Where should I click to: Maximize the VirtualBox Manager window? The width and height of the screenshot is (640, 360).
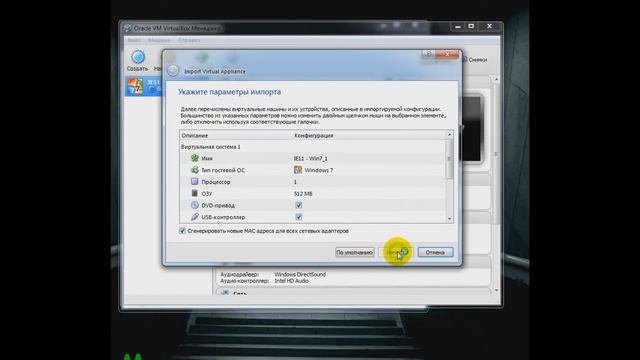coord(471,27)
